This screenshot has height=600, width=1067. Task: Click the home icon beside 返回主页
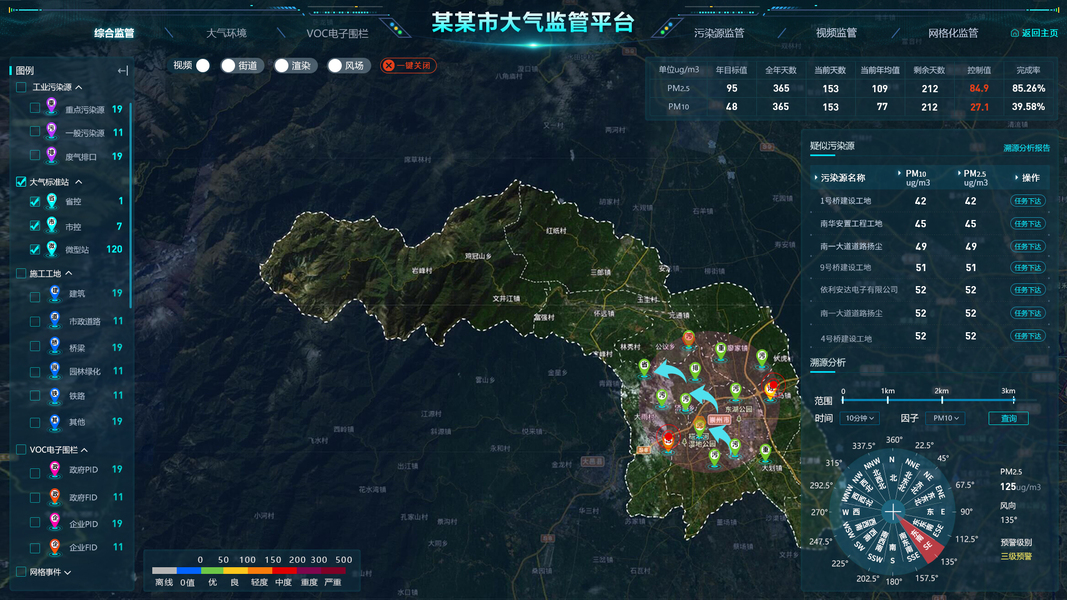pyautogui.click(x=1015, y=33)
